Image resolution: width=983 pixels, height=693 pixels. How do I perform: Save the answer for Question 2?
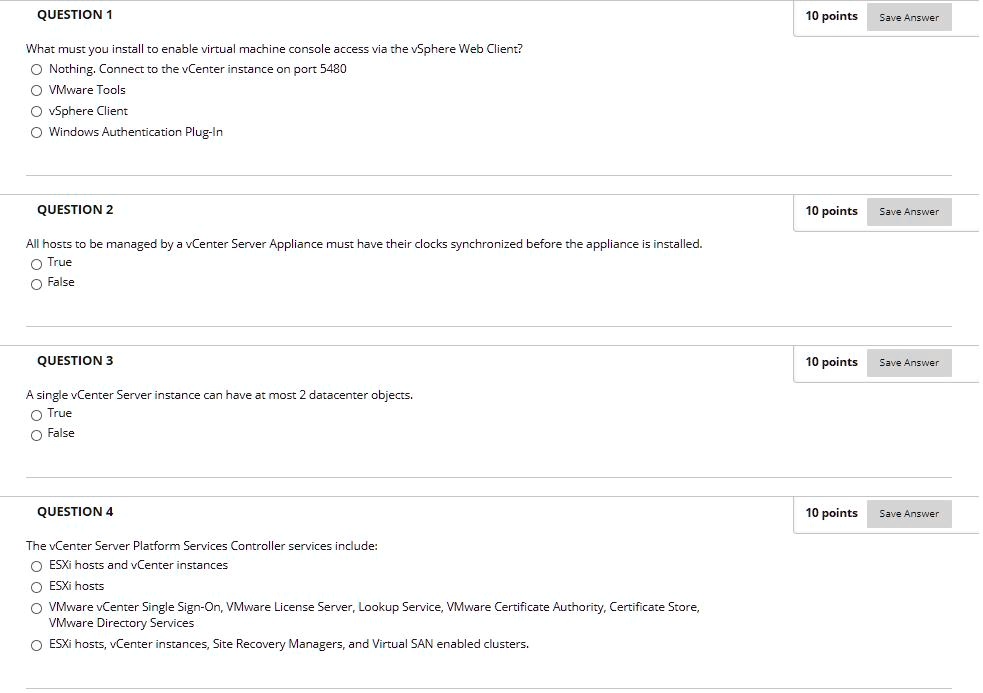coord(908,212)
